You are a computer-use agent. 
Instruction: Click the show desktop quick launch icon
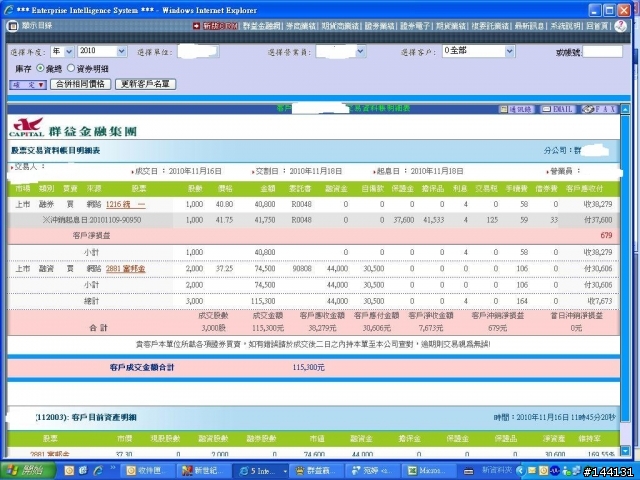[84, 471]
